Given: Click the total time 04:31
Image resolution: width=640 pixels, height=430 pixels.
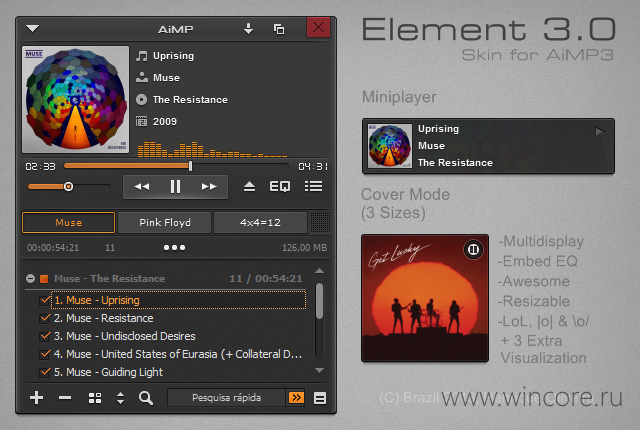Looking at the screenshot, I should click(x=313, y=166).
